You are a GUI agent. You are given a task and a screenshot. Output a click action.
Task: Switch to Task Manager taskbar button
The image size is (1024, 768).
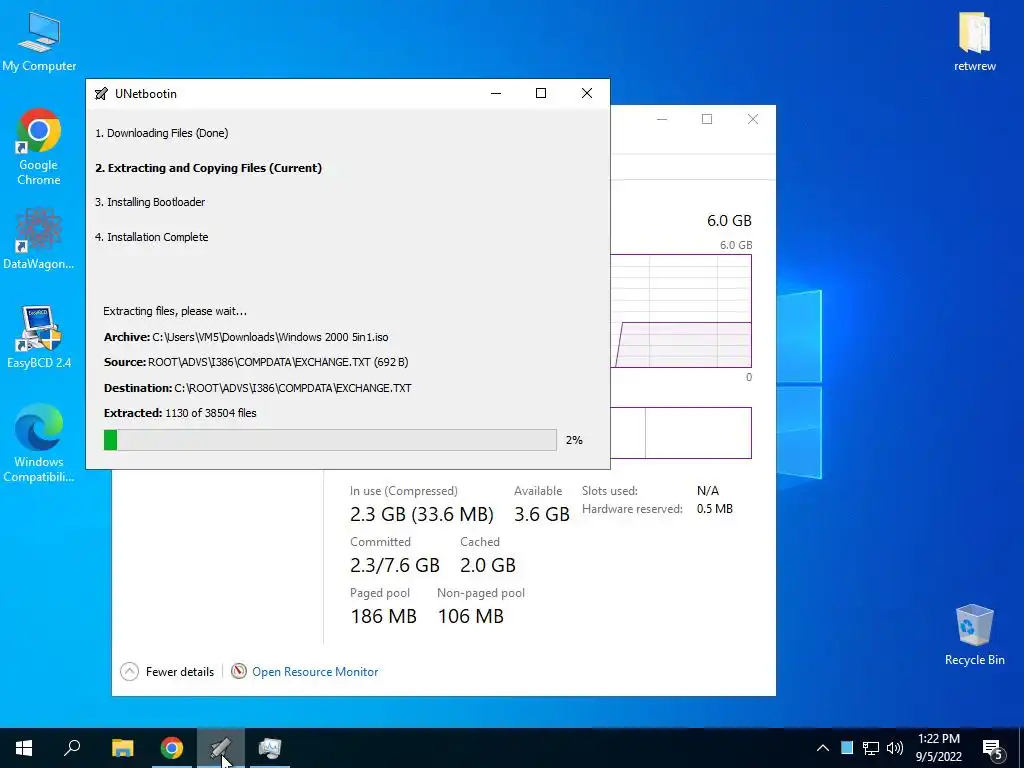[x=270, y=748]
